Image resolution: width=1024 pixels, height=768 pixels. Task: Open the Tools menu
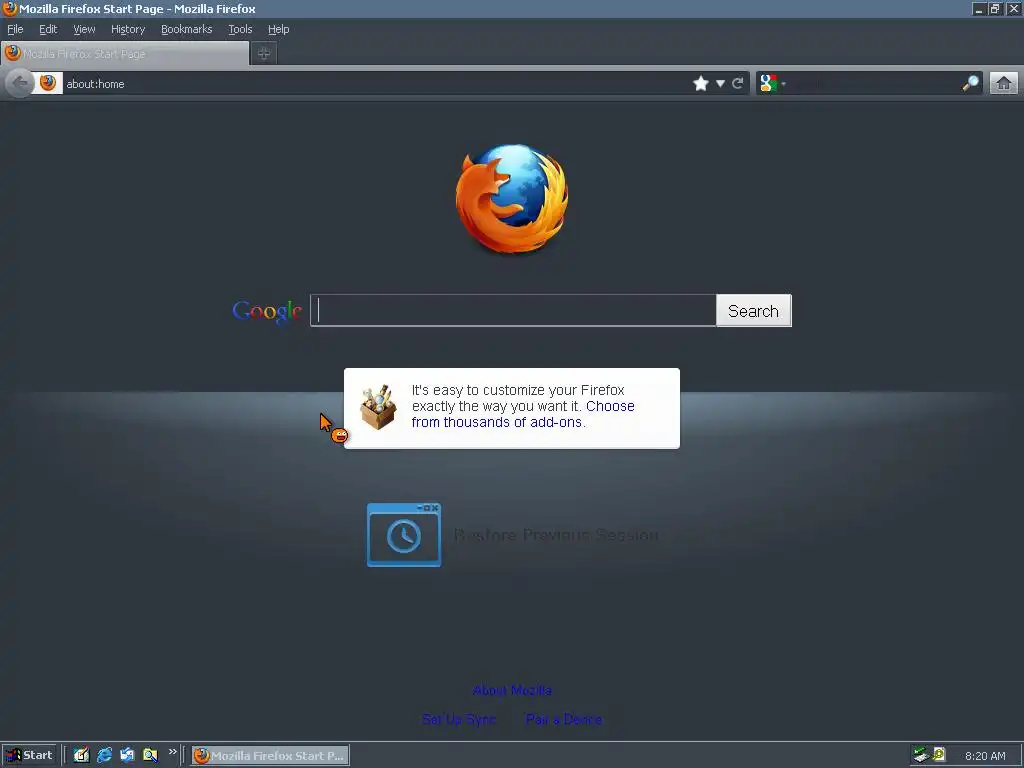240,29
